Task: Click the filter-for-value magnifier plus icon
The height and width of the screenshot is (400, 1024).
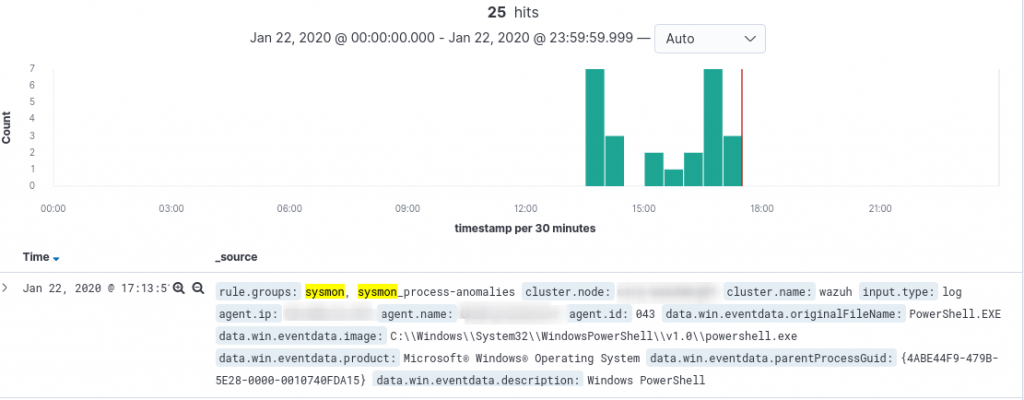Action: tap(179, 288)
